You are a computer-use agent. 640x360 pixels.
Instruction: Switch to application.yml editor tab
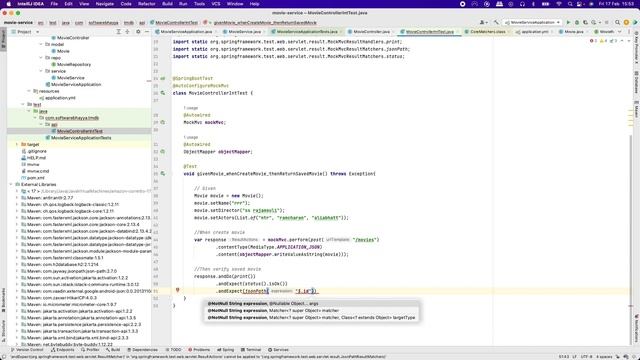[534, 31]
